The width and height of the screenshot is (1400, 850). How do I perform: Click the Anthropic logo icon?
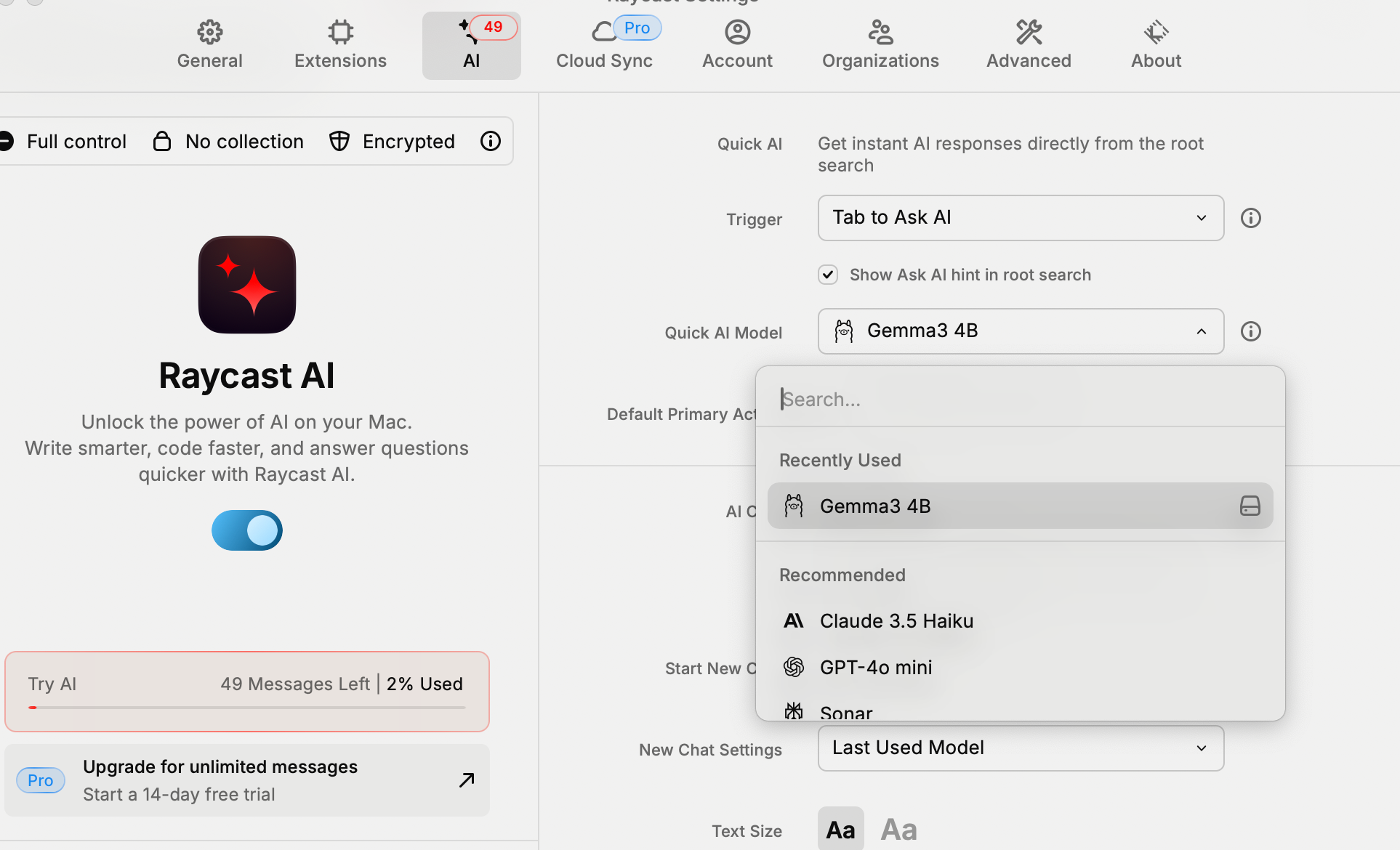793,621
